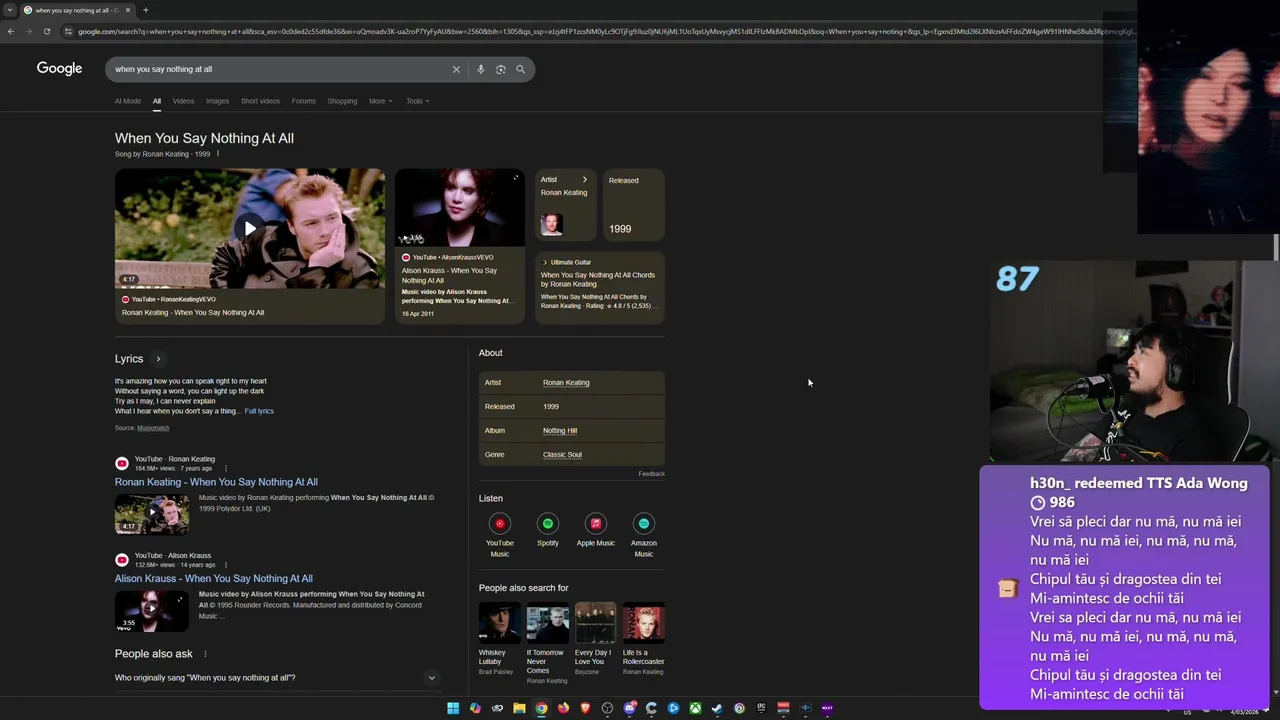Screen dimensions: 1280x720
Task: Close the 'when you say nothing at all' tab
Action: [x=128, y=10]
